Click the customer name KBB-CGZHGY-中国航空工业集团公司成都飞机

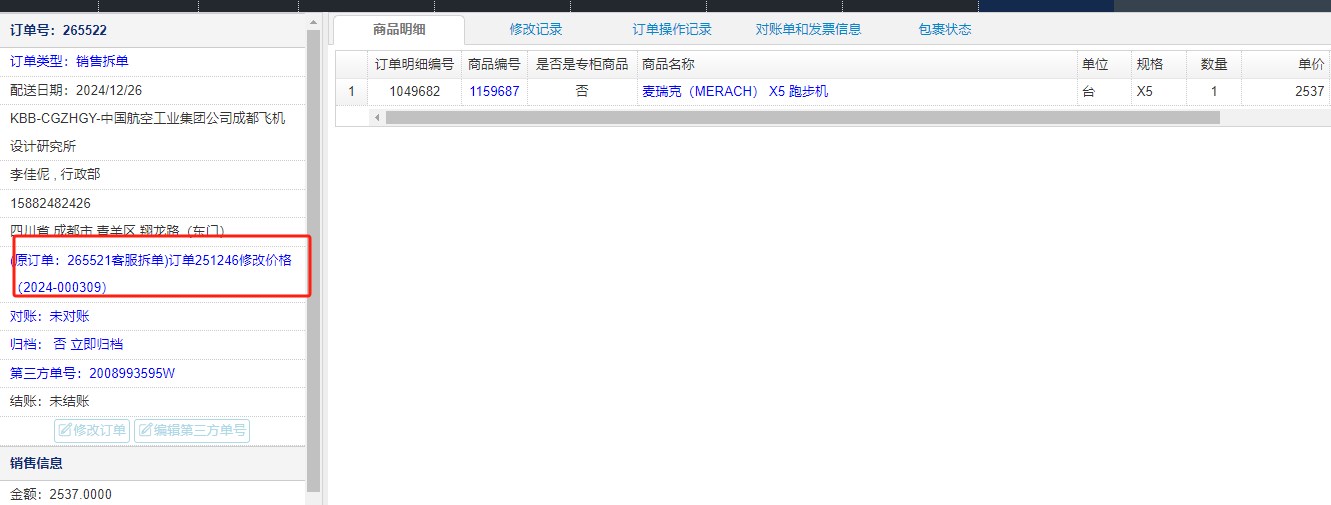coord(147,118)
